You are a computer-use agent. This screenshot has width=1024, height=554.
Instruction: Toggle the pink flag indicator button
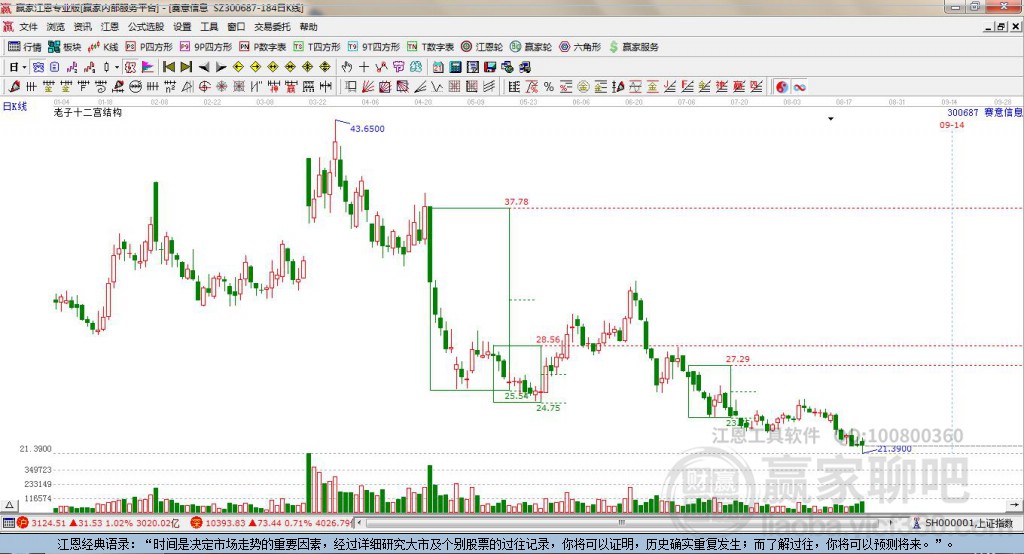coord(148,67)
